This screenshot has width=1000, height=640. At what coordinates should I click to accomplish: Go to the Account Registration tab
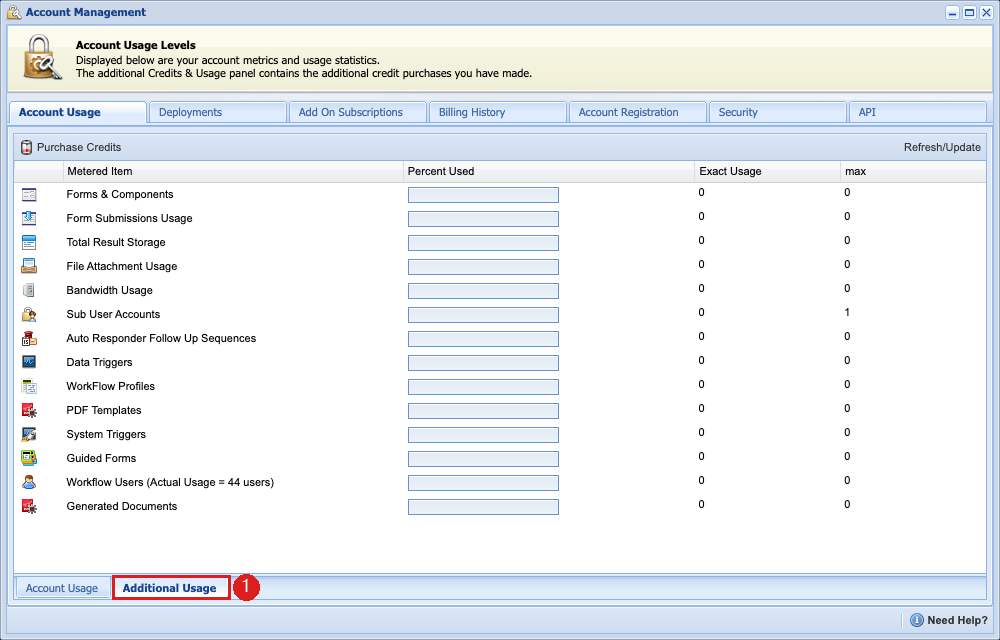(x=638, y=112)
